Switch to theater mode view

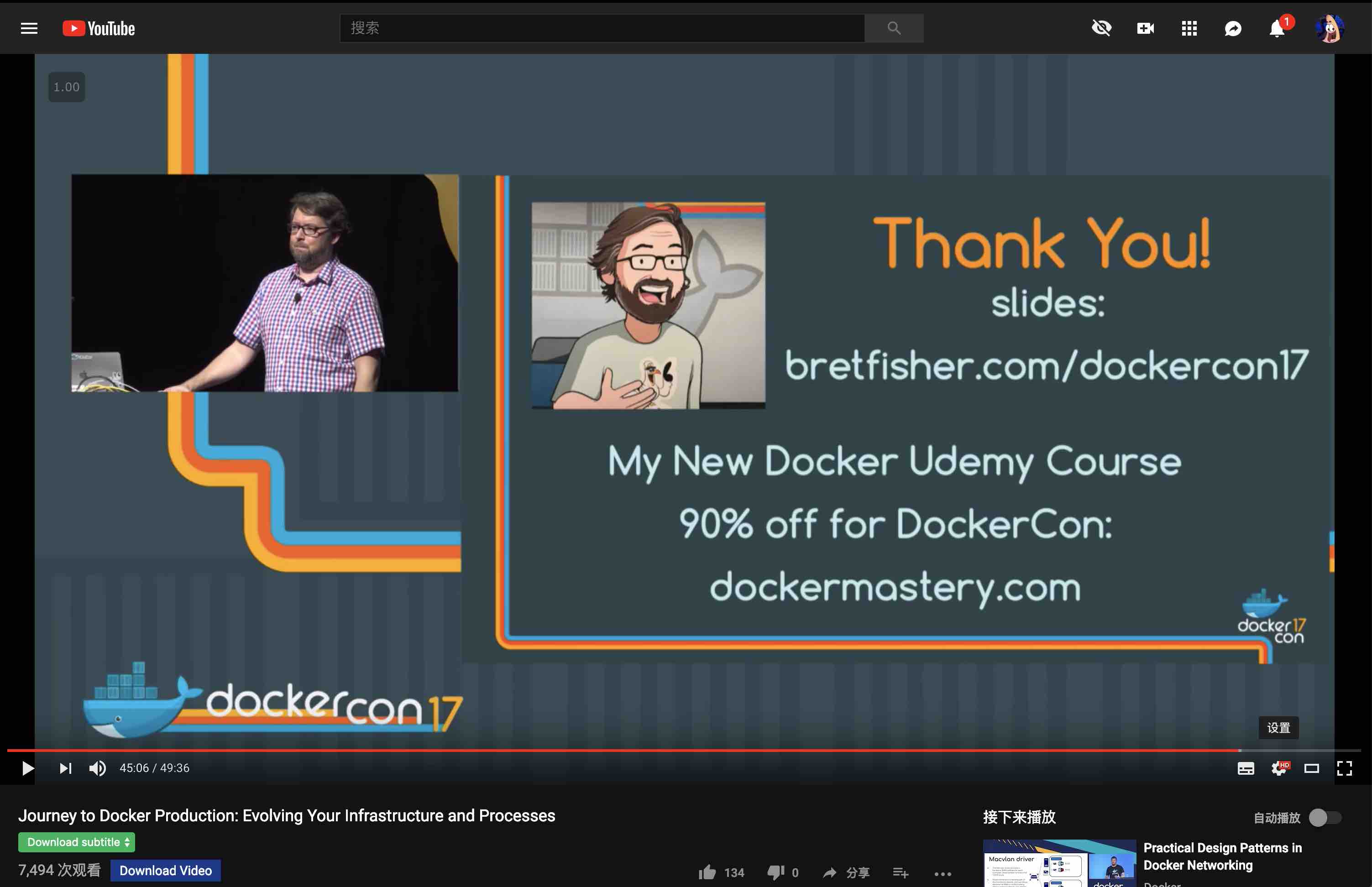pos(1313,768)
